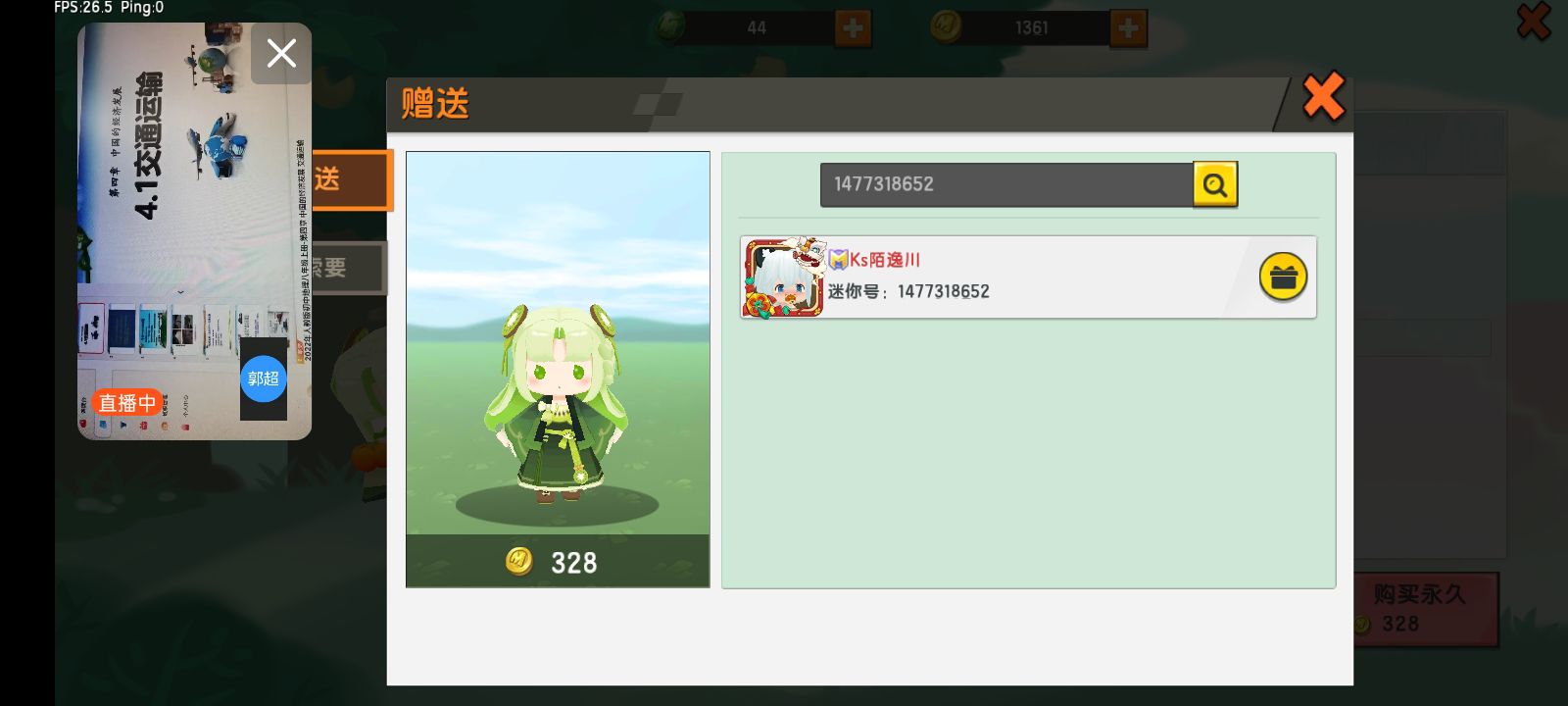Click the plus button beside 44 currency
The height and width of the screenshot is (706, 1568).
tap(853, 28)
